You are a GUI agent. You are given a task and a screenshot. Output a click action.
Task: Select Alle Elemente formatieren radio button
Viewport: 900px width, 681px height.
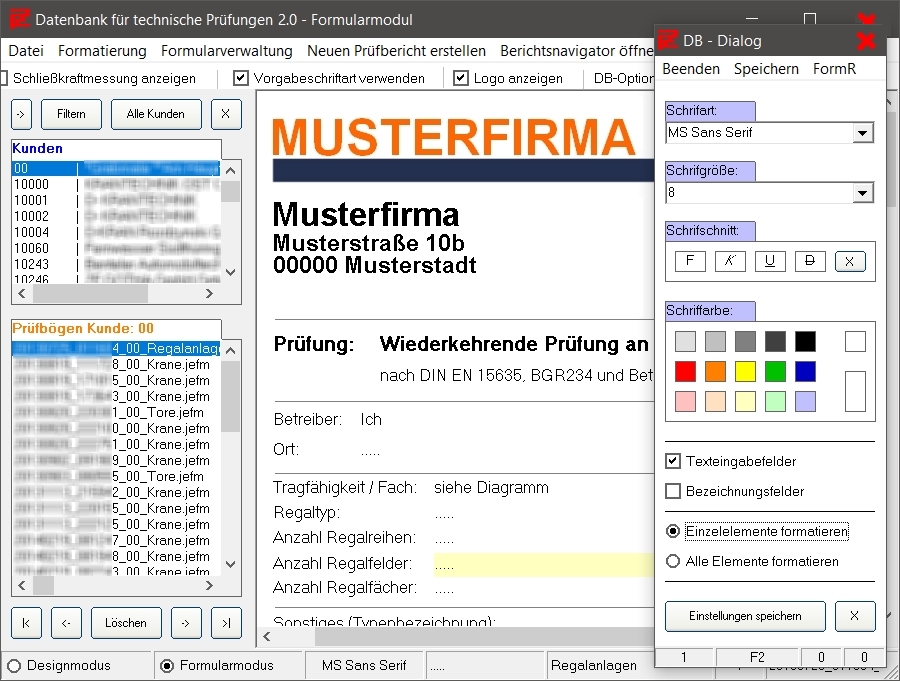pyautogui.click(x=673, y=561)
